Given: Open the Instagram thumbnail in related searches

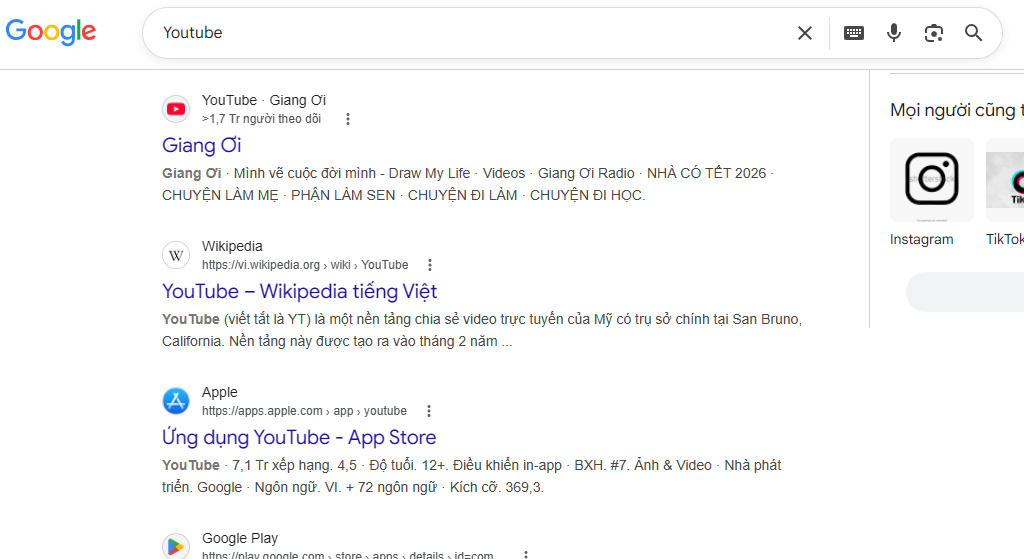Looking at the screenshot, I should tap(932, 180).
